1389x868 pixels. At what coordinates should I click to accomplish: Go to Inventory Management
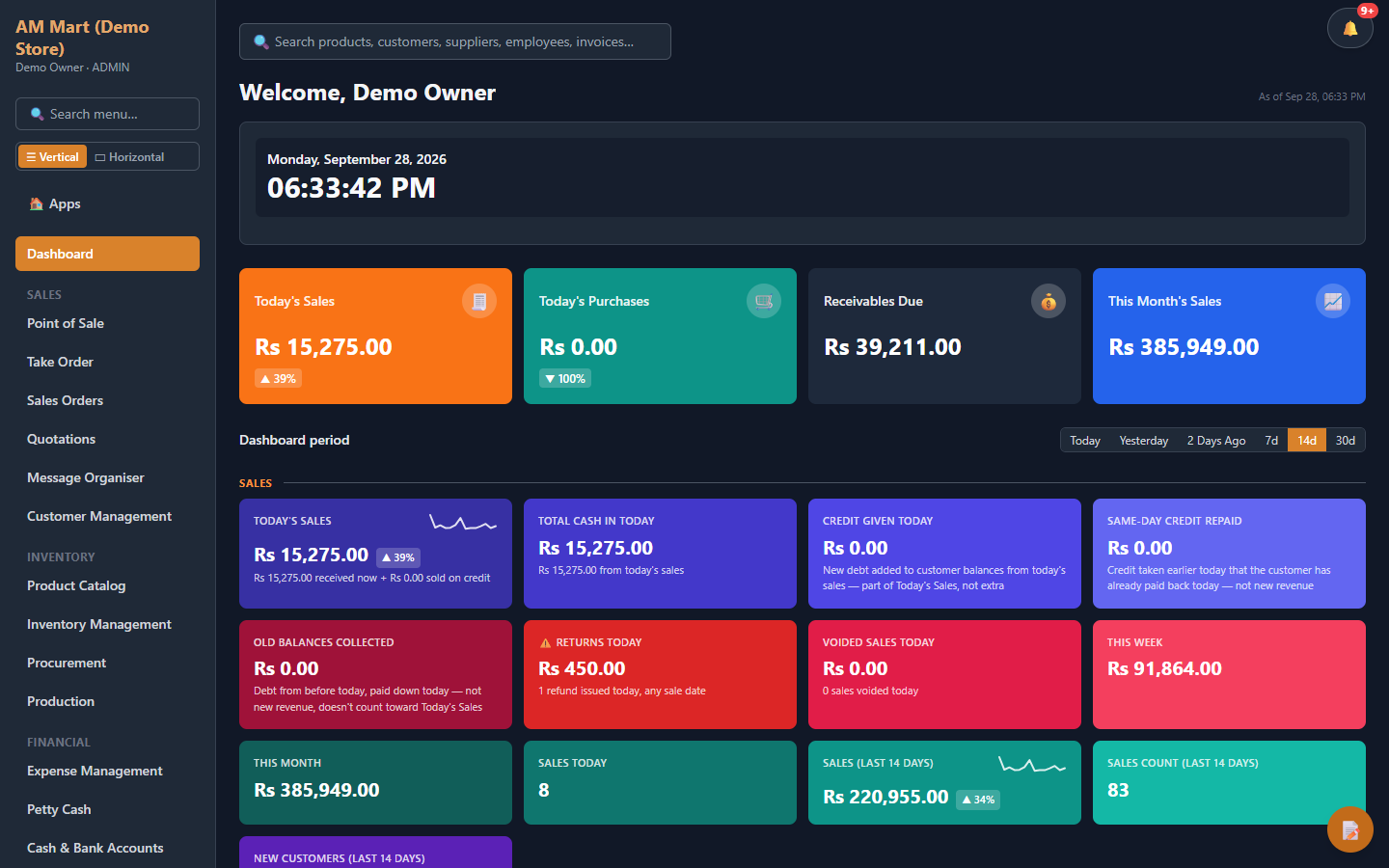click(107, 624)
